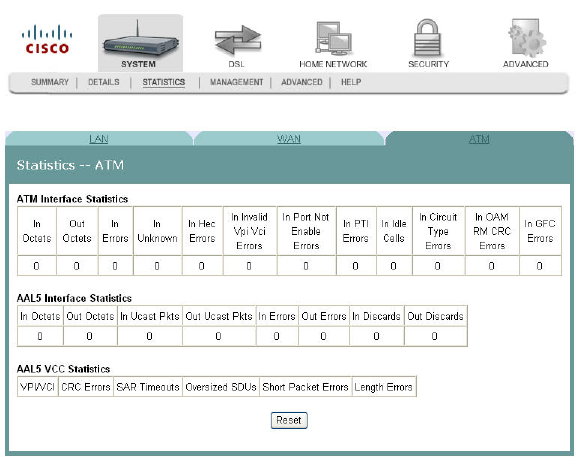
Task: Click the Out Discards AAL5 value cell
Action: pos(435,336)
